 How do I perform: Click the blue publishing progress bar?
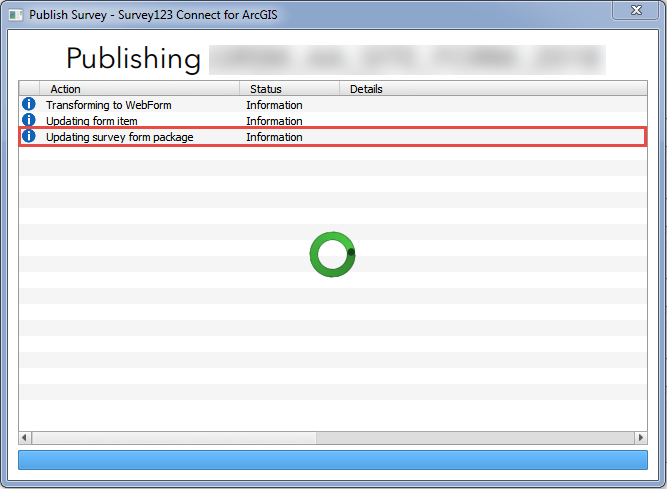[333, 460]
